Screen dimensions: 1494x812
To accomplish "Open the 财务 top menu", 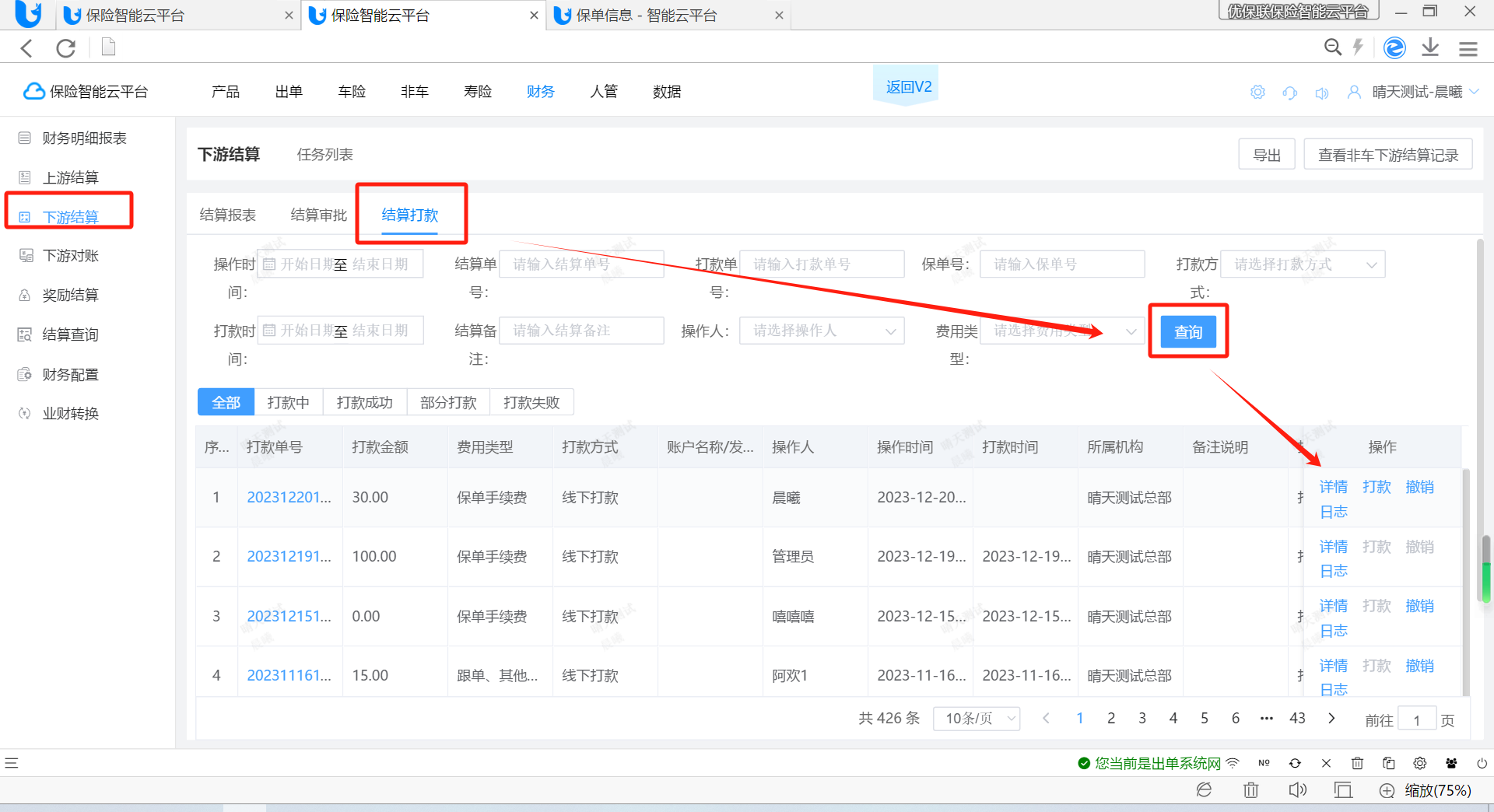I will [x=540, y=92].
